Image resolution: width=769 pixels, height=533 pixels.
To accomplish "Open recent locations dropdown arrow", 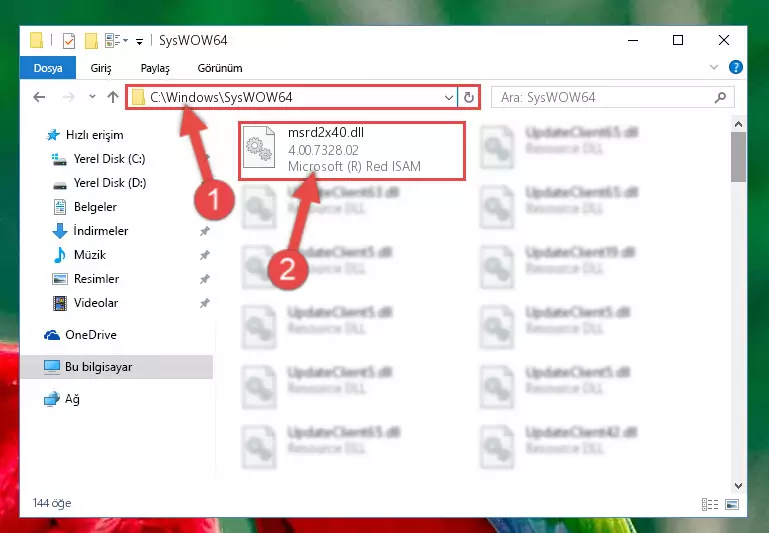I will 92,97.
